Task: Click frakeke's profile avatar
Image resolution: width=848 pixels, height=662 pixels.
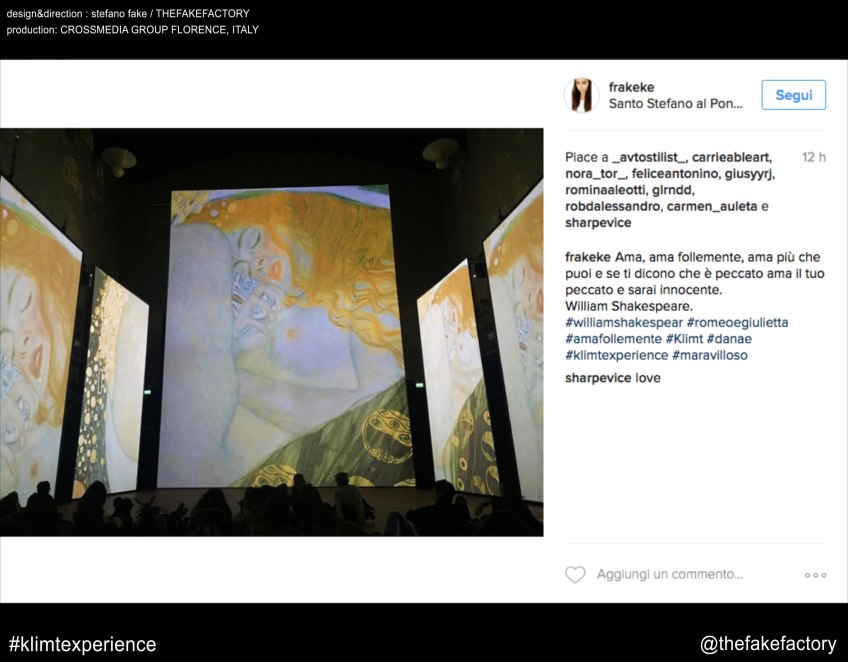Action: (581, 95)
